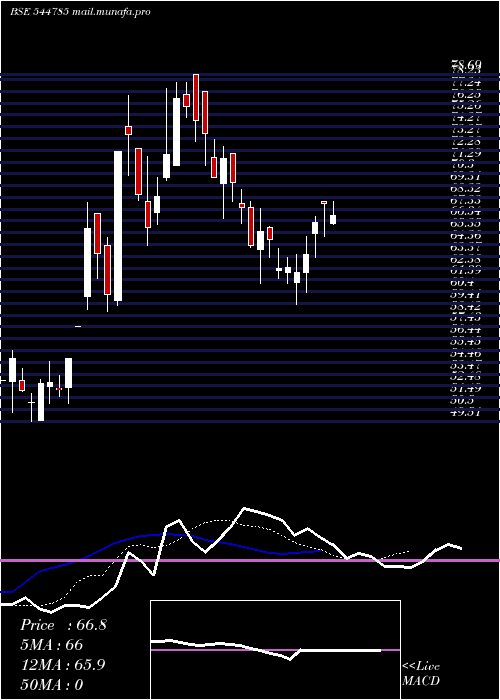
Task: Click the 60.4 price axis label
Action: point(462,283)
